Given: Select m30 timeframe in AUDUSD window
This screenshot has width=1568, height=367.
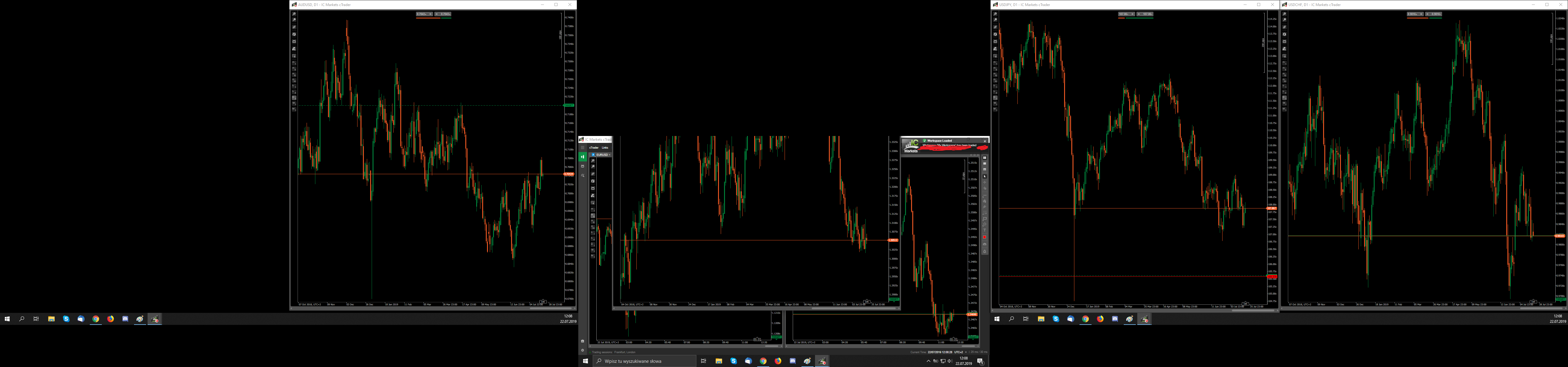Looking at the screenshot, I should 295,80.
